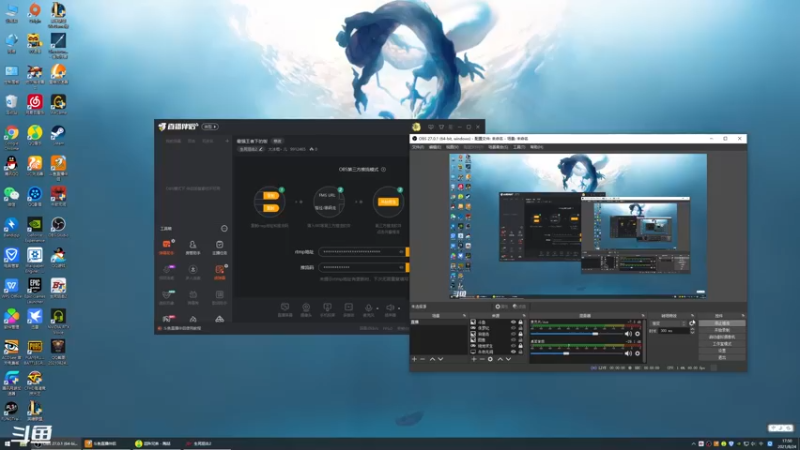Open OBS source properties button above docks

coord(501,307)
